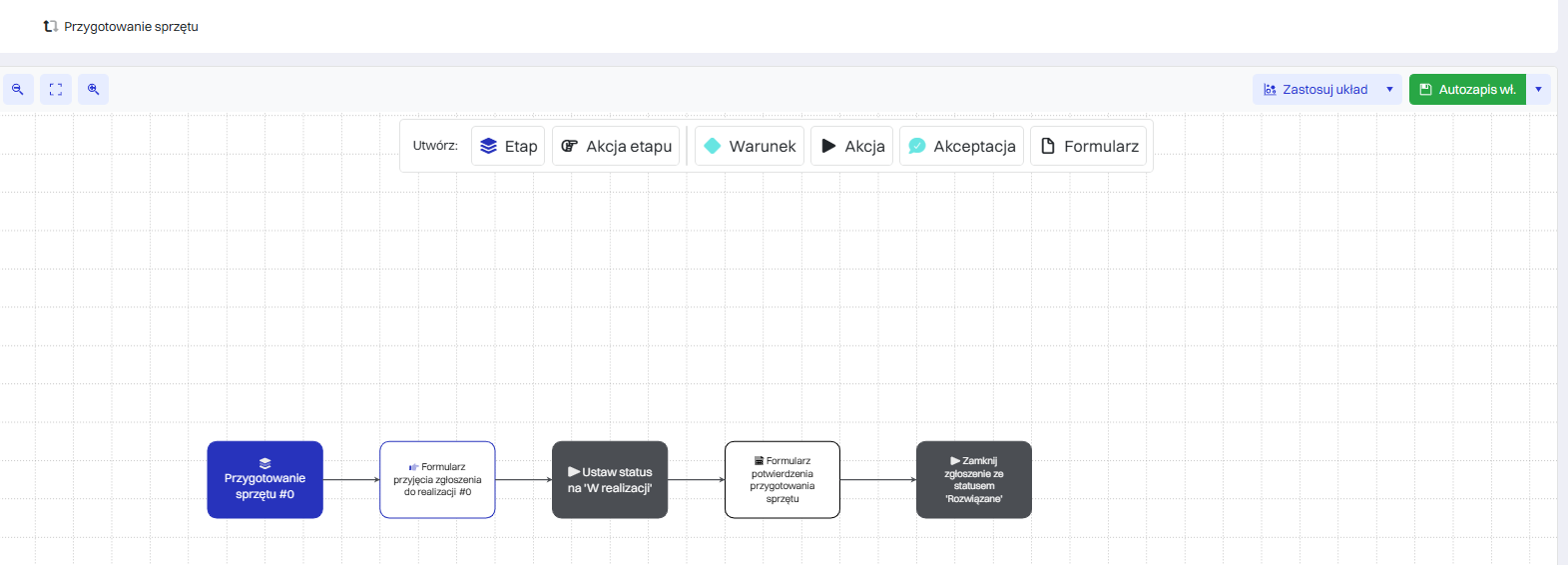Open the Autozapis dropdown arrow
The image size is (1568, 565).
pos(1538,89)
